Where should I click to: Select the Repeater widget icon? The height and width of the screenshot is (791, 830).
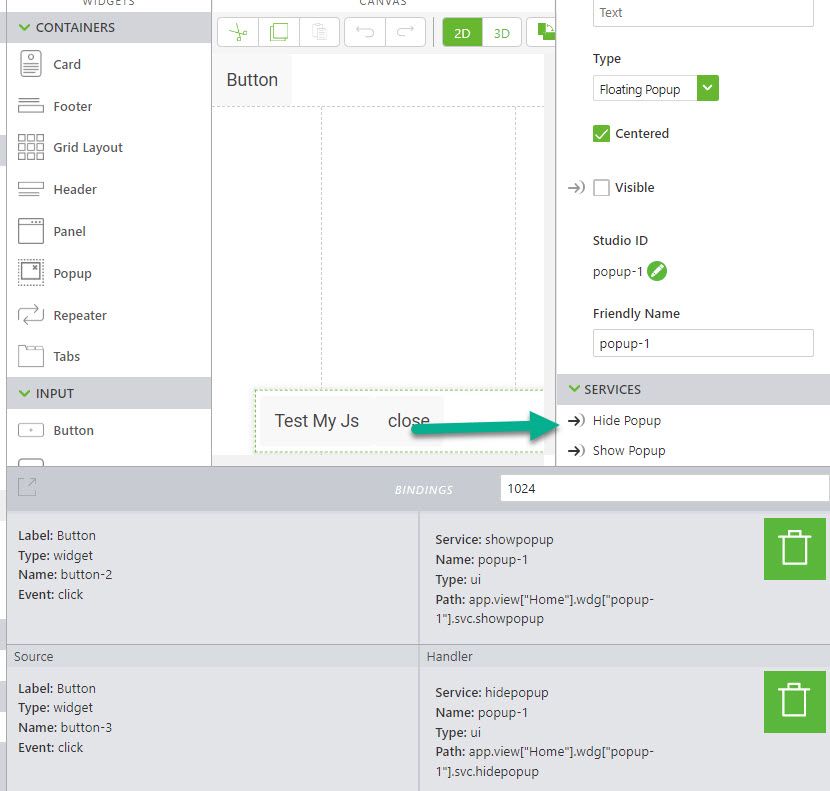click(x=31, y=314)
